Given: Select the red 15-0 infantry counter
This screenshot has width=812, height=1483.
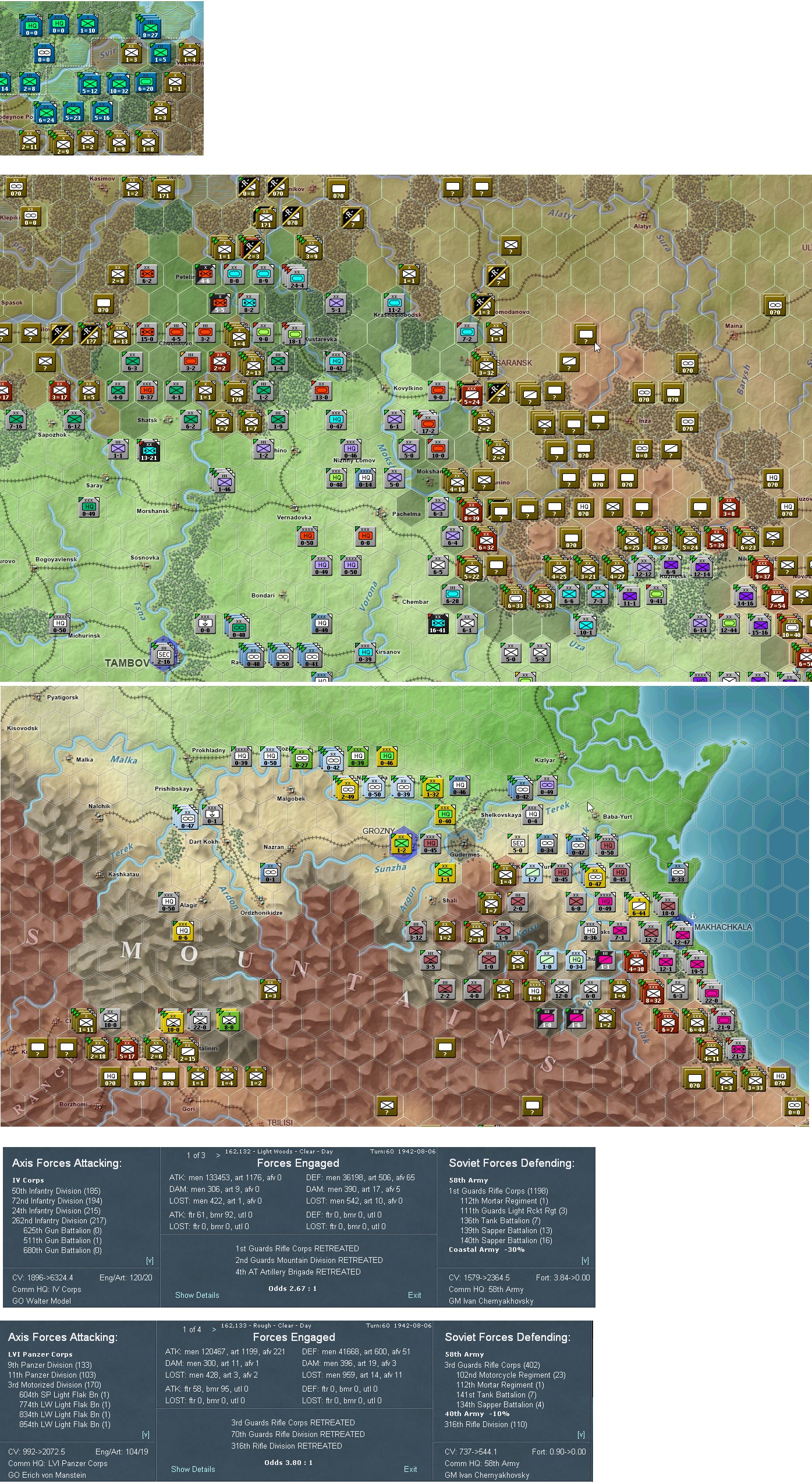Looking at the screenshot, I should pyautogui.click(x=147, y=332).
